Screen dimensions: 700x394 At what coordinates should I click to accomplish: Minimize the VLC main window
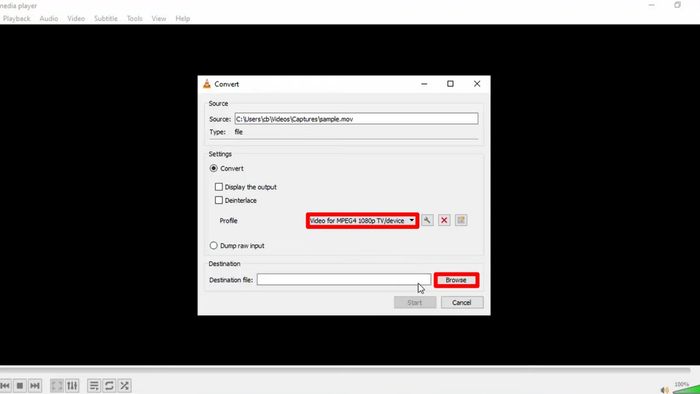pos(652,5)
